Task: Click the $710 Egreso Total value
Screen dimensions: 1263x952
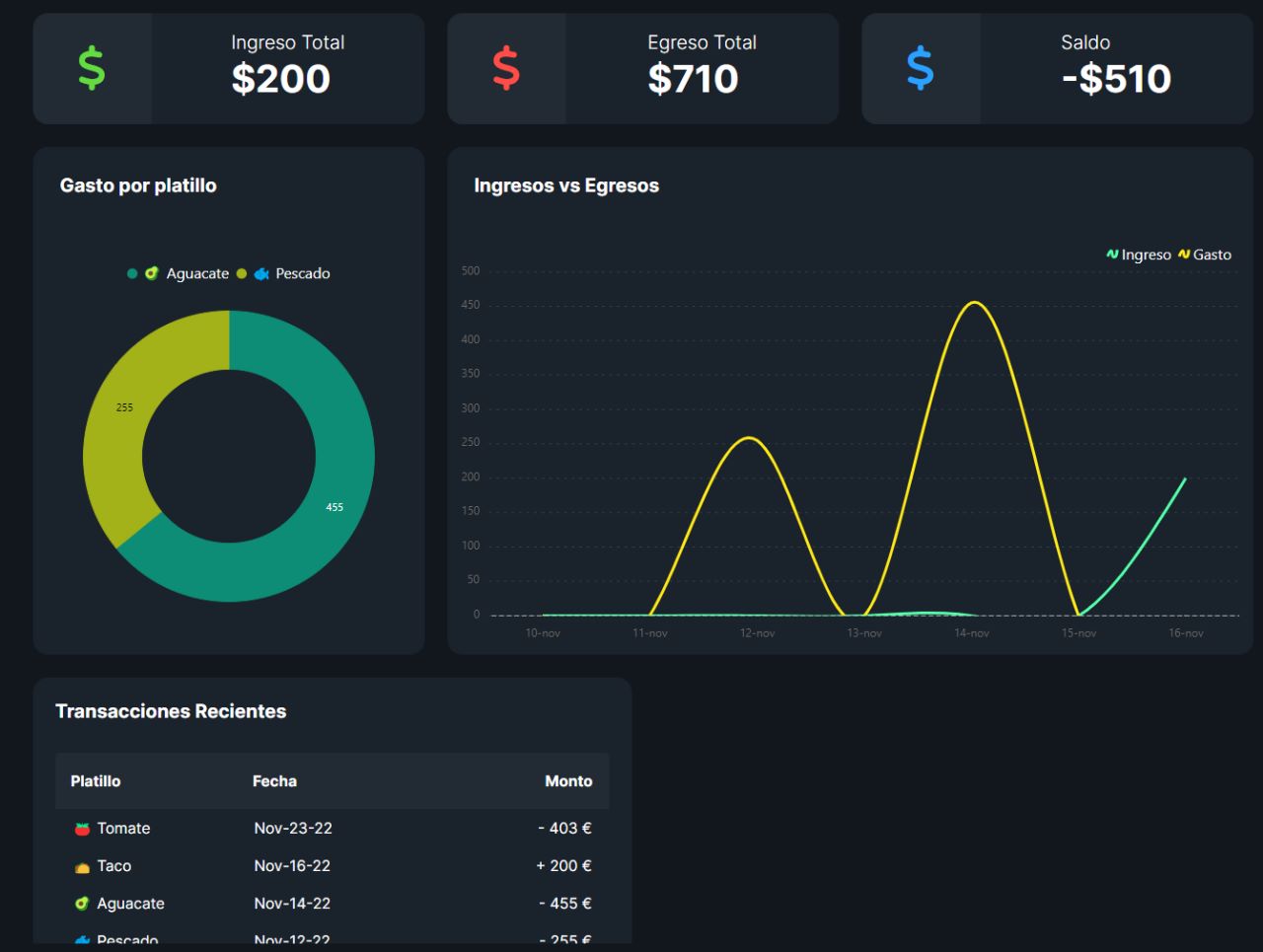Action: (x=693, y=79)
